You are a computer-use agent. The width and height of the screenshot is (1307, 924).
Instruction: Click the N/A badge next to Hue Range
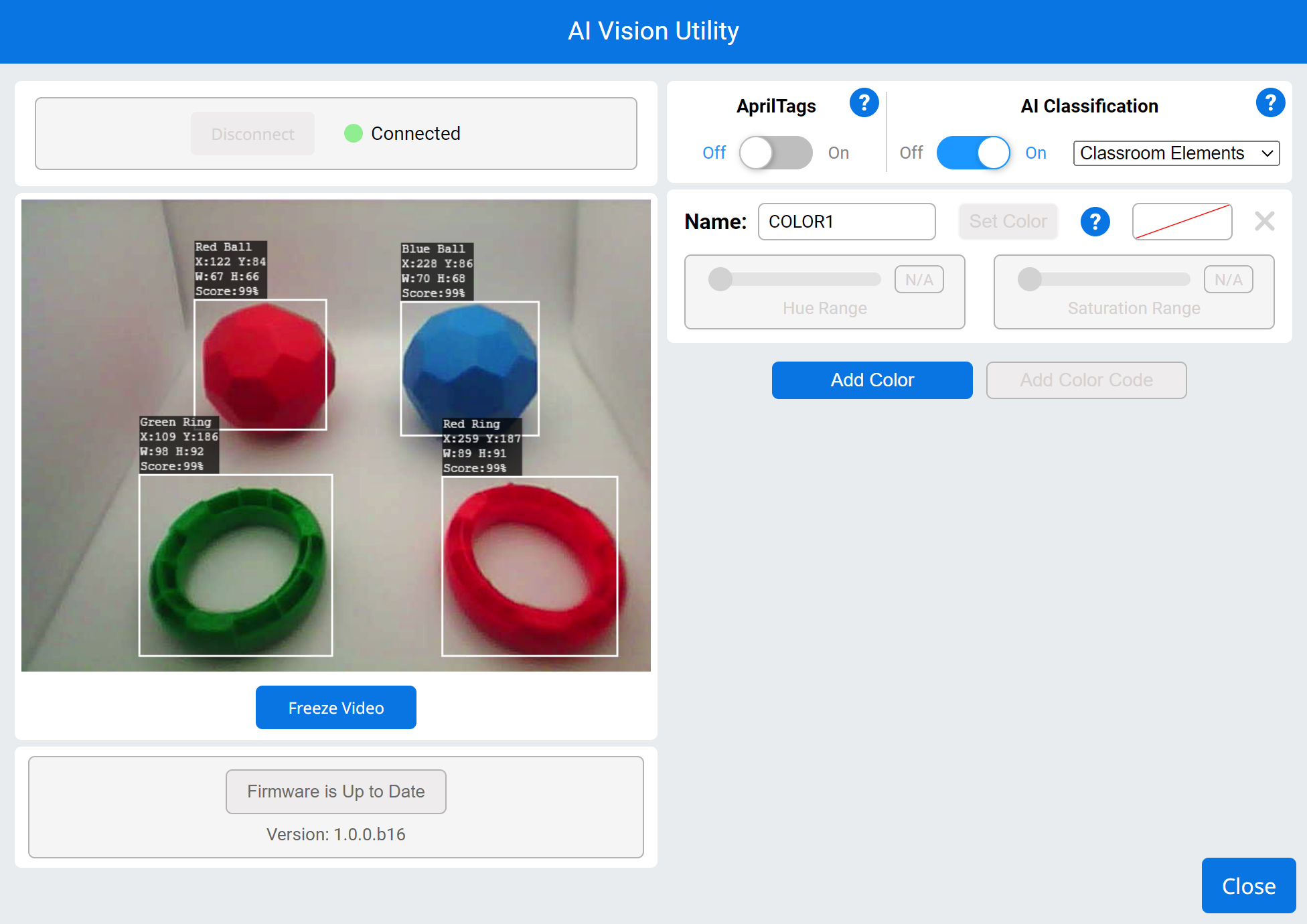(919, 279)
